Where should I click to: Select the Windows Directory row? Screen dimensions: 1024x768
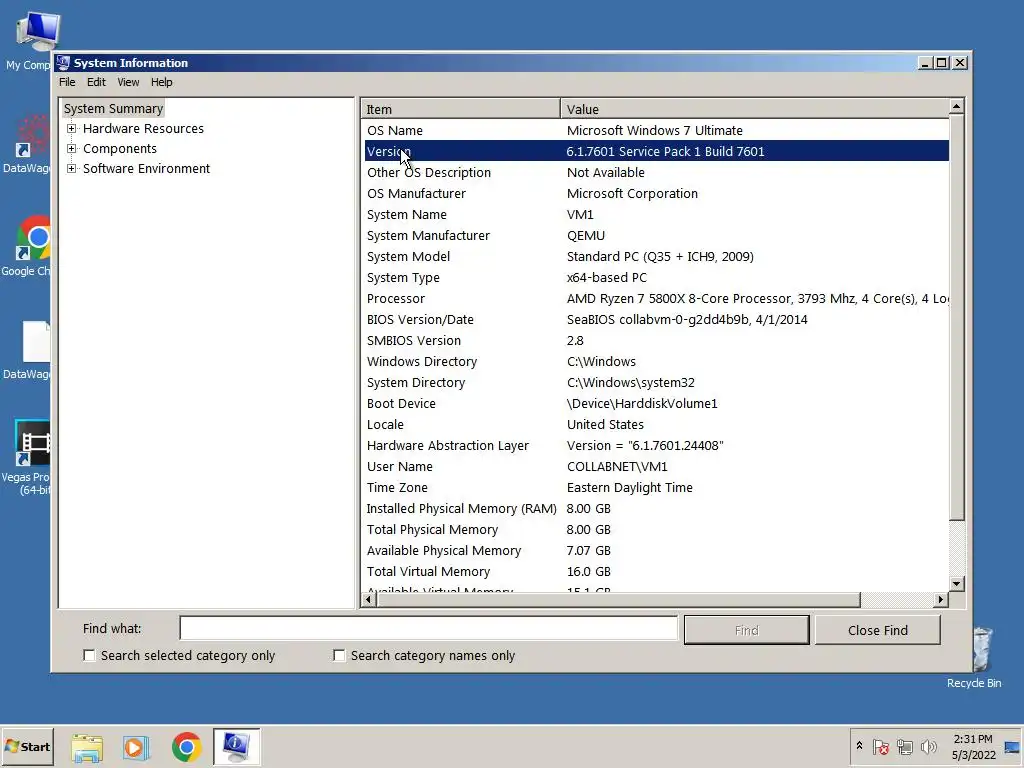click(656, 361)
